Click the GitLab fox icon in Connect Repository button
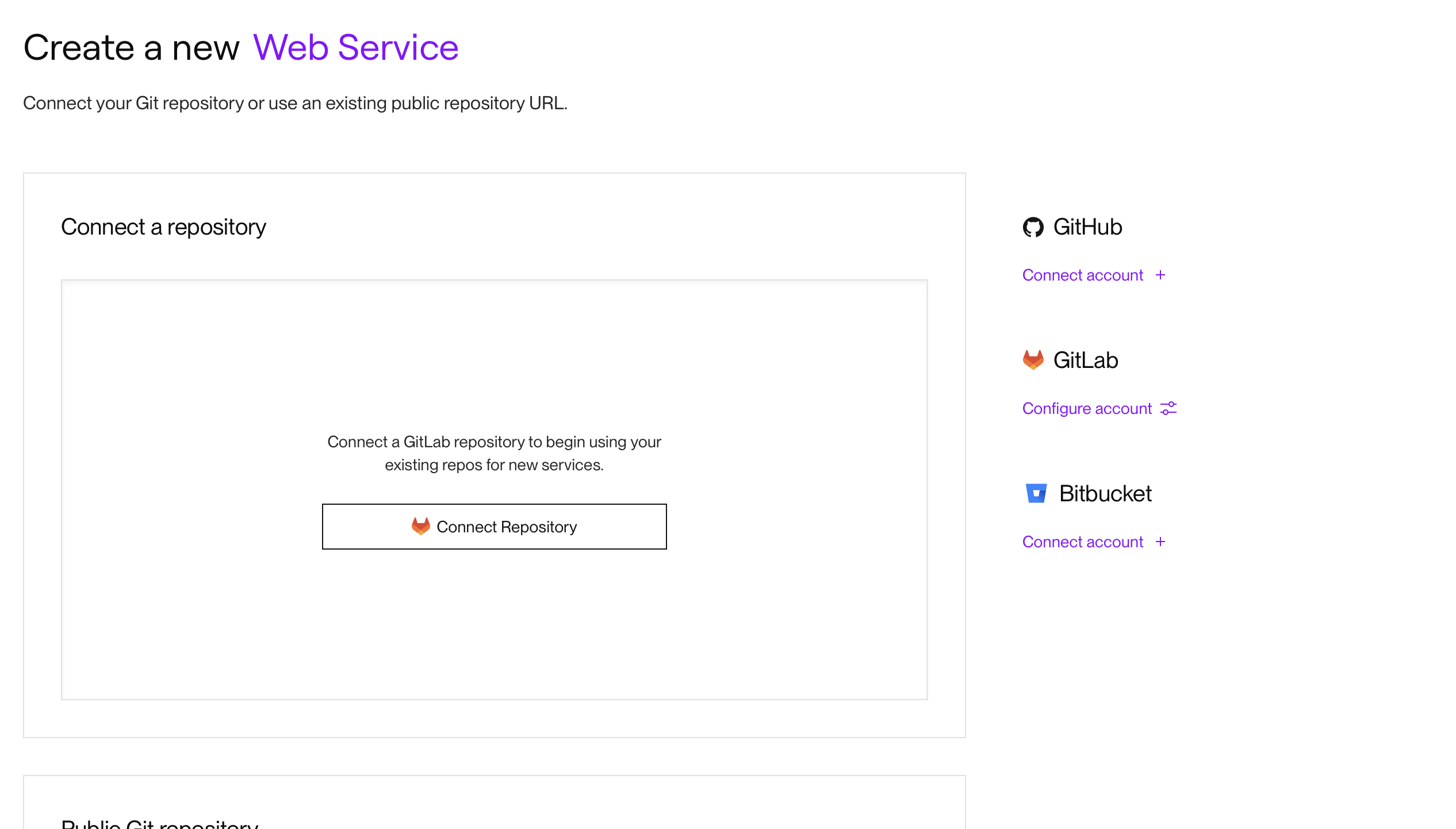Screen dimensions: 1456x829 coord(420,526)
